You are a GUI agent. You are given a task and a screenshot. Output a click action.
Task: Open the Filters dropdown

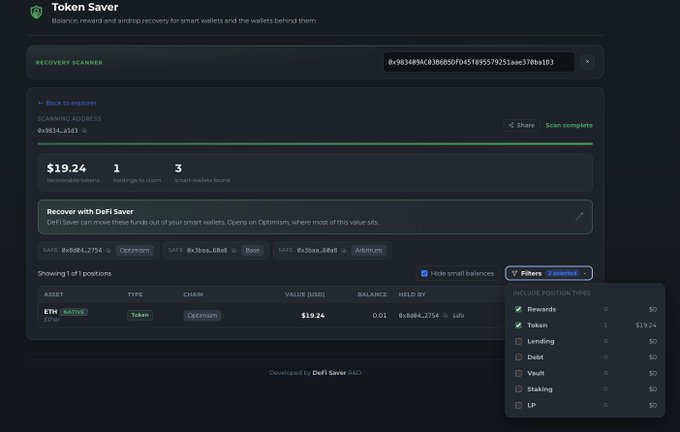coord(549,273)
